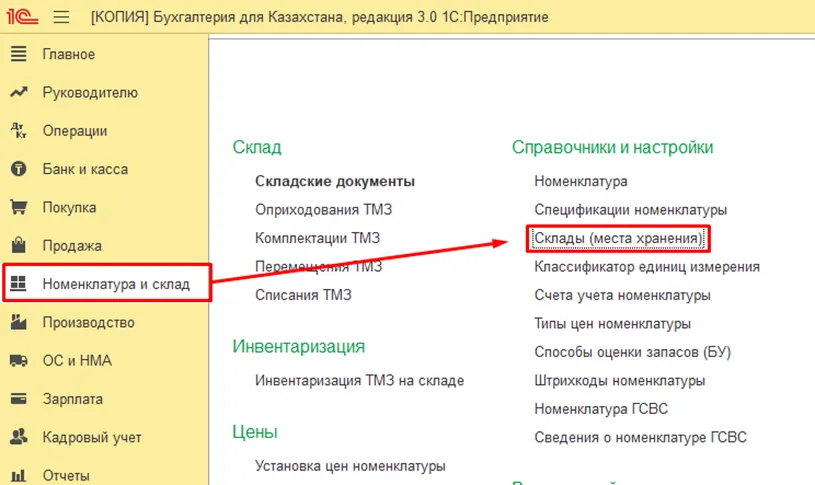815x485 pixels.
Task: Open Оприходования ТМЗ
Action: (x=323, y=209)
